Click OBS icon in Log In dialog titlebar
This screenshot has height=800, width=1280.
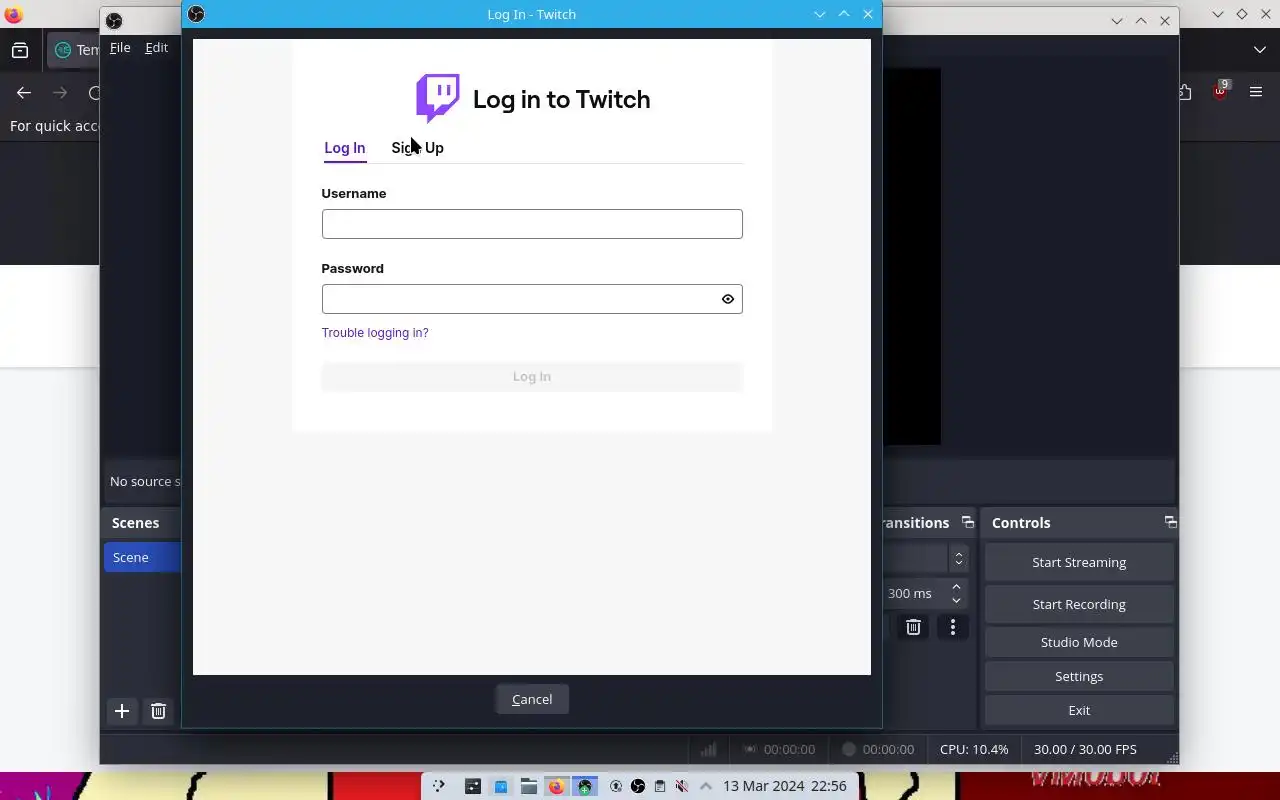(196, 14)
